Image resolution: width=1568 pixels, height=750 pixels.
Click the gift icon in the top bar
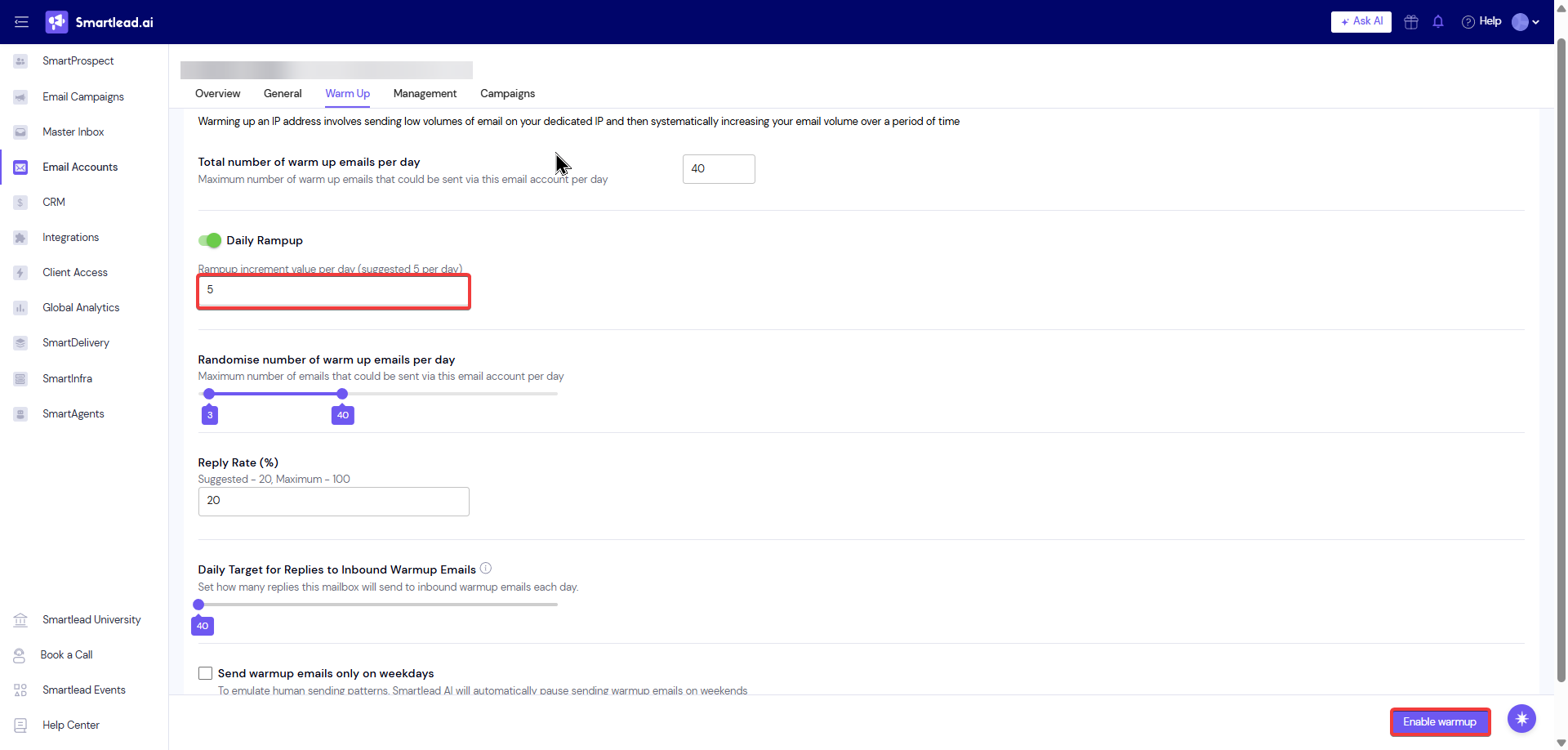(1410, 22)
